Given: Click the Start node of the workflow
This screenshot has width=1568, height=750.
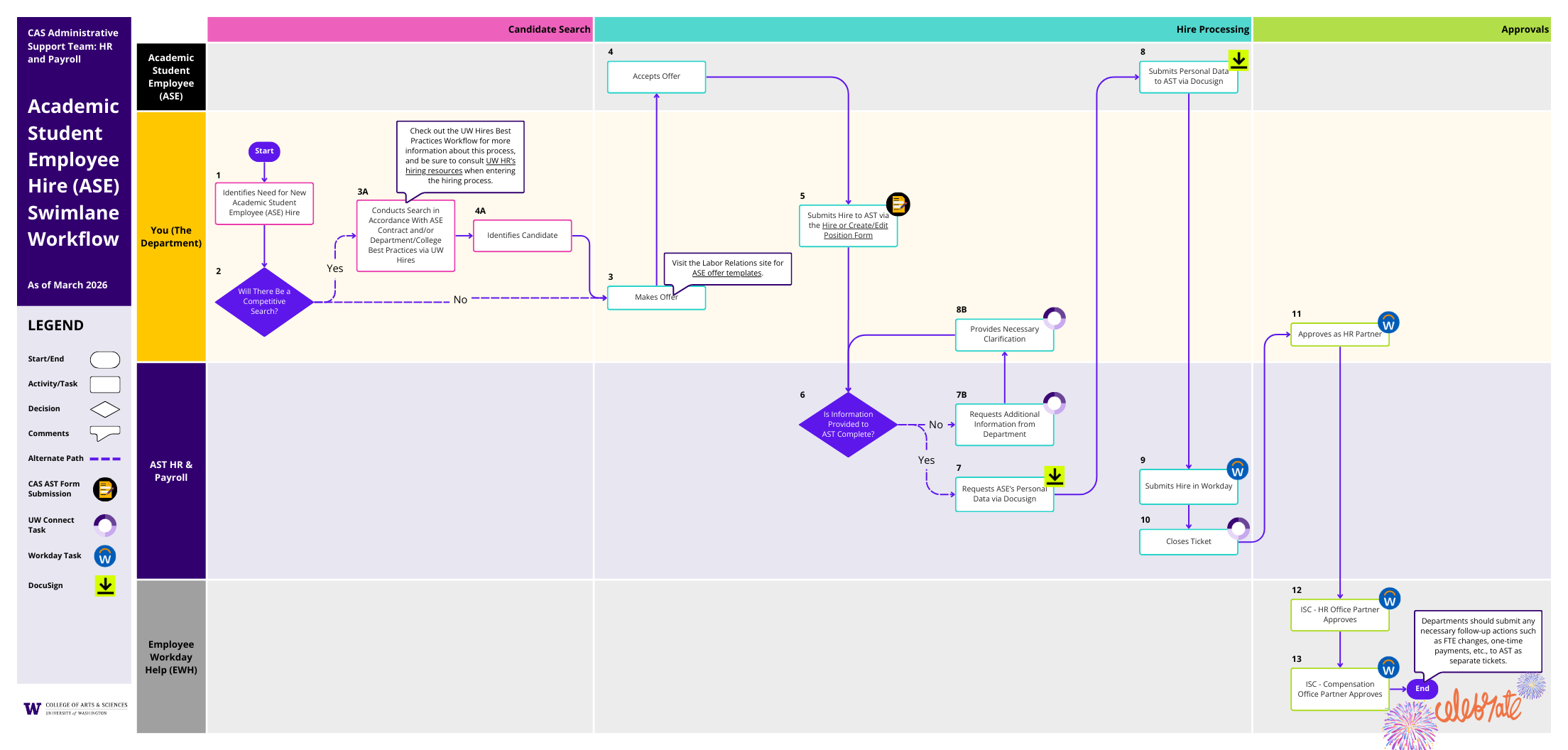Looking at the screenshot, I should tap(263, 151).
